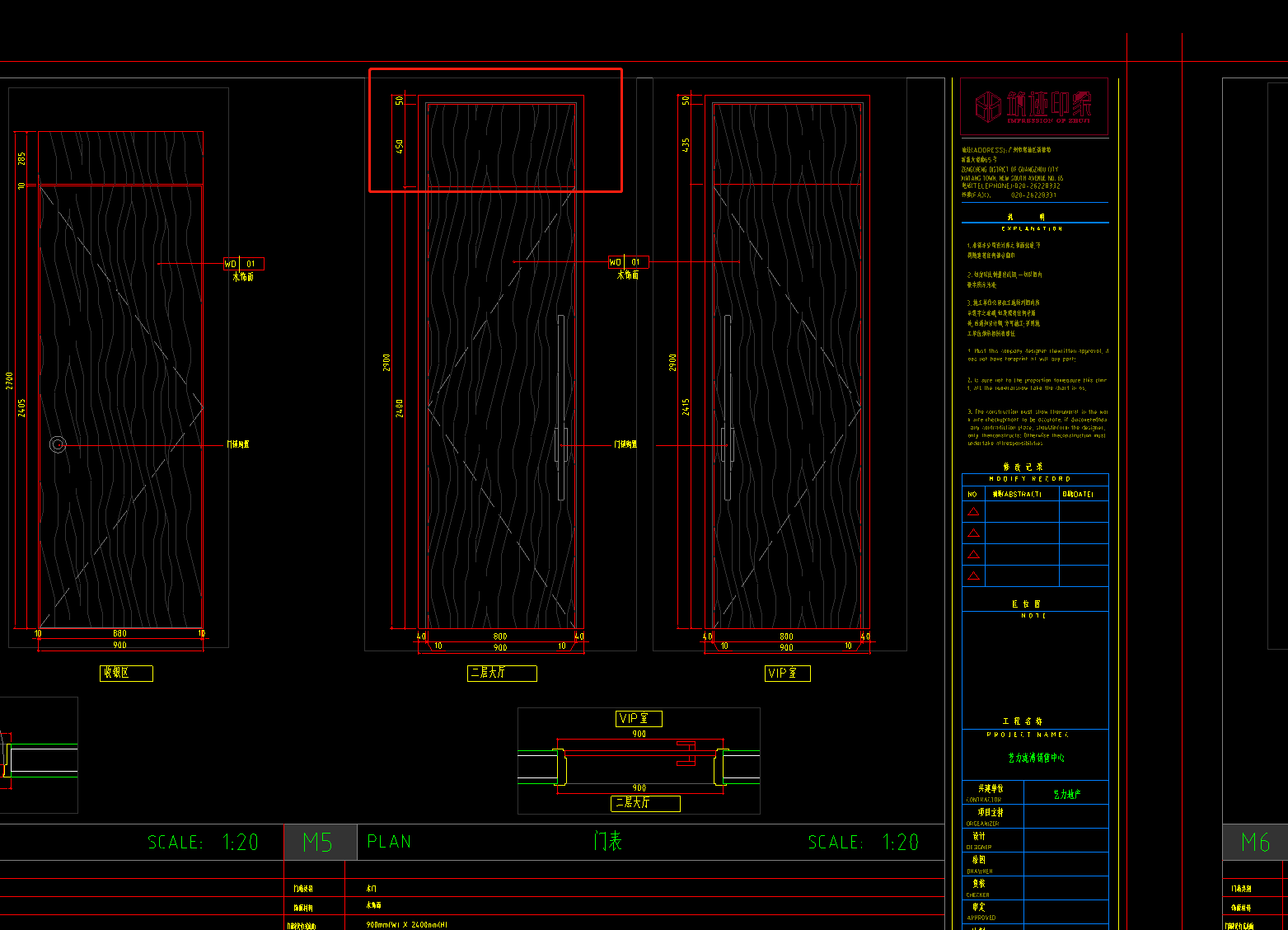Click the ABSTRACT column header
This screenshot has width=1288, height=930.
coord(1017,495)
